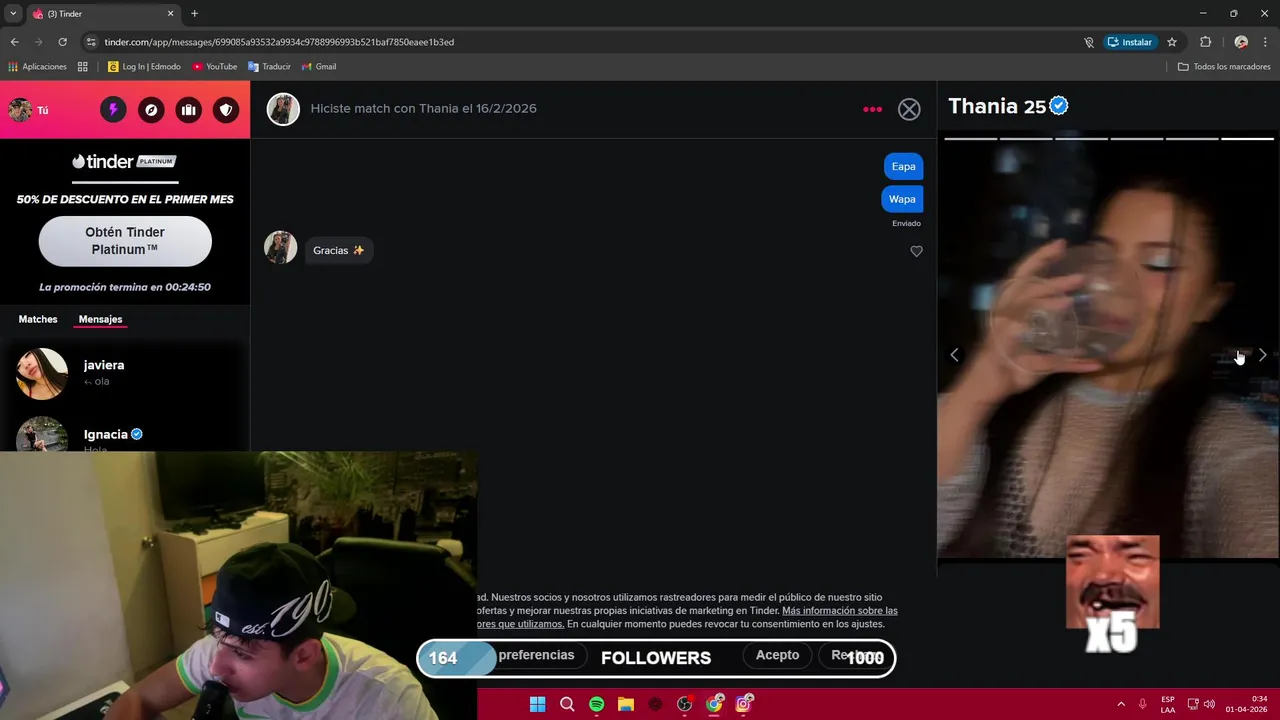1280x720 pixels.
Task: Click the site information icon in address bar
Action: pyautogui.click(x=91, y=42)
